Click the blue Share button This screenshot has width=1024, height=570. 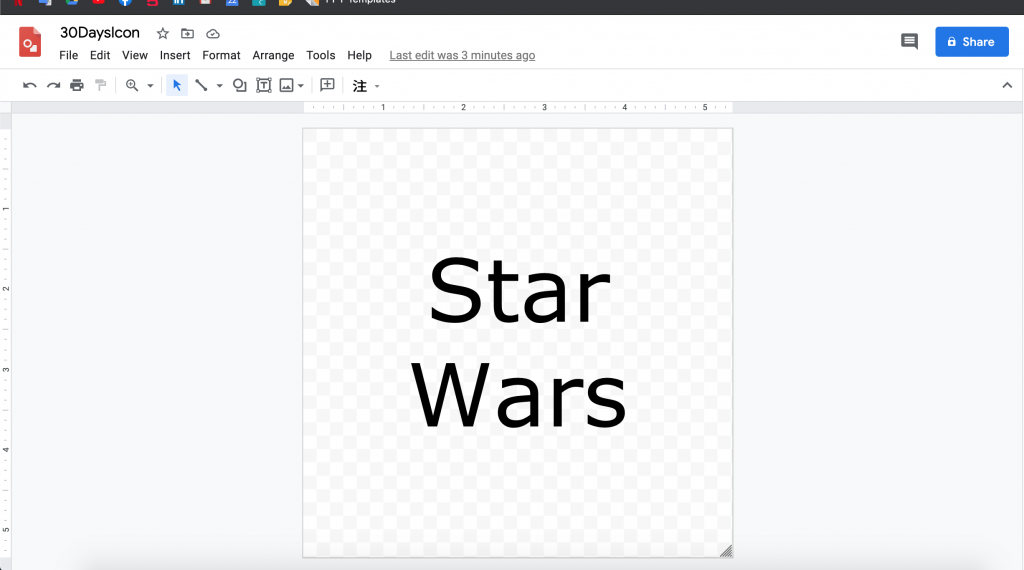(x=972, y=42)
